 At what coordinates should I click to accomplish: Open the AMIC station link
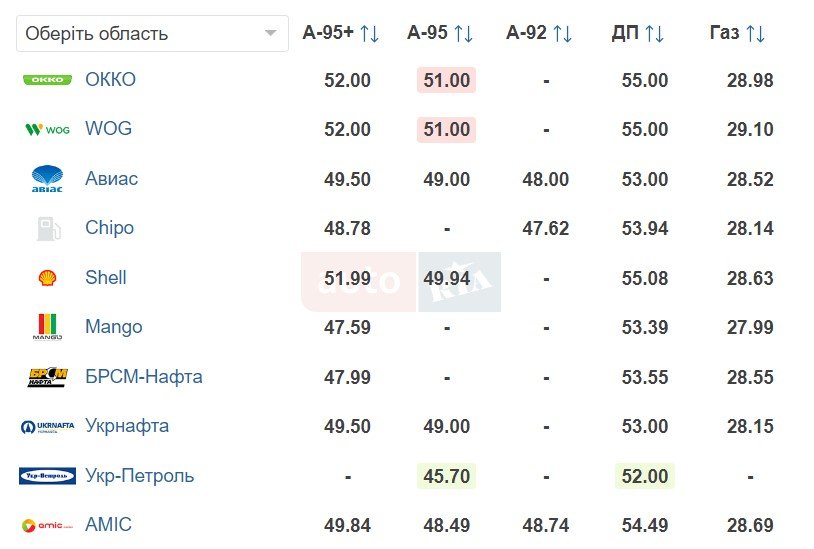point(108,525)
